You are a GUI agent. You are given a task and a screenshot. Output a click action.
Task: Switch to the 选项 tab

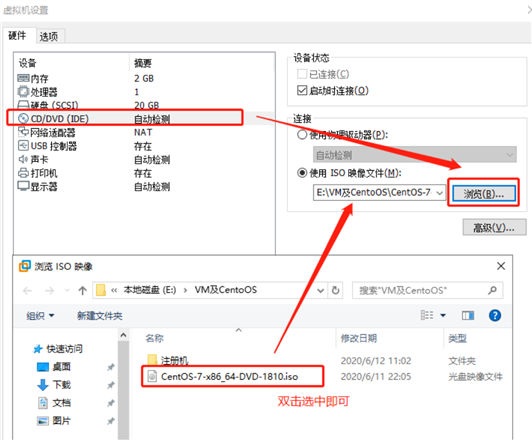pos(49,36)
